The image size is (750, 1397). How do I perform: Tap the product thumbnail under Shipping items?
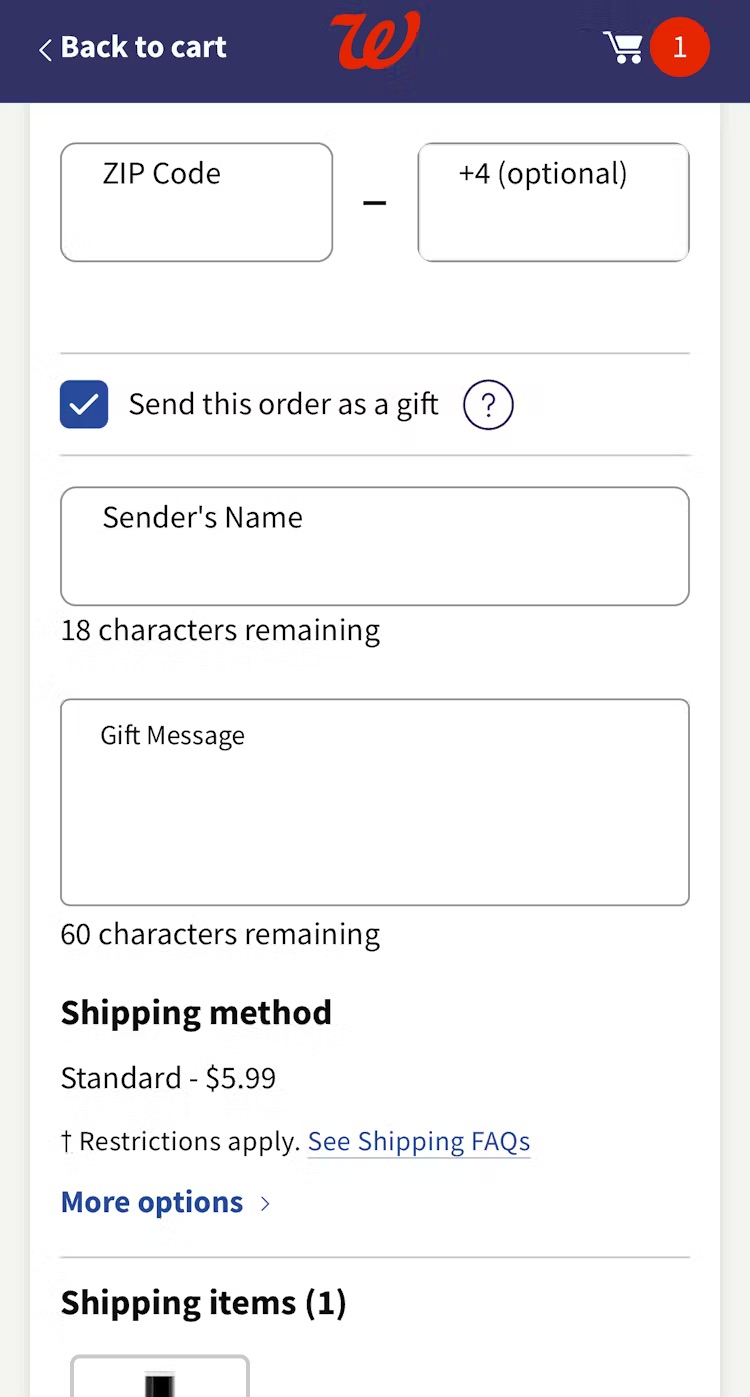click(x=160, y=1378)
